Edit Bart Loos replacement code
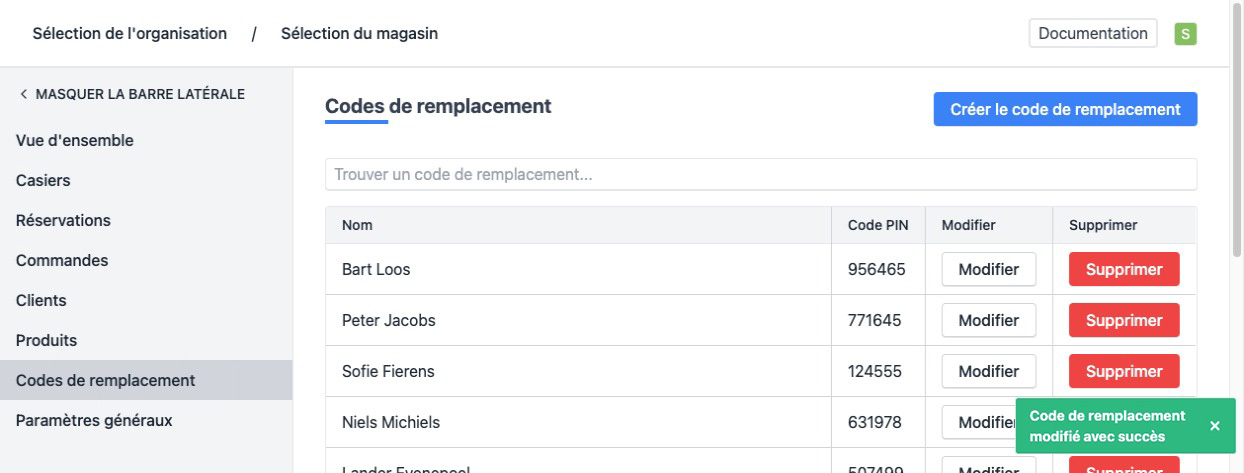The image size is (1244, 473). point(988,270)
